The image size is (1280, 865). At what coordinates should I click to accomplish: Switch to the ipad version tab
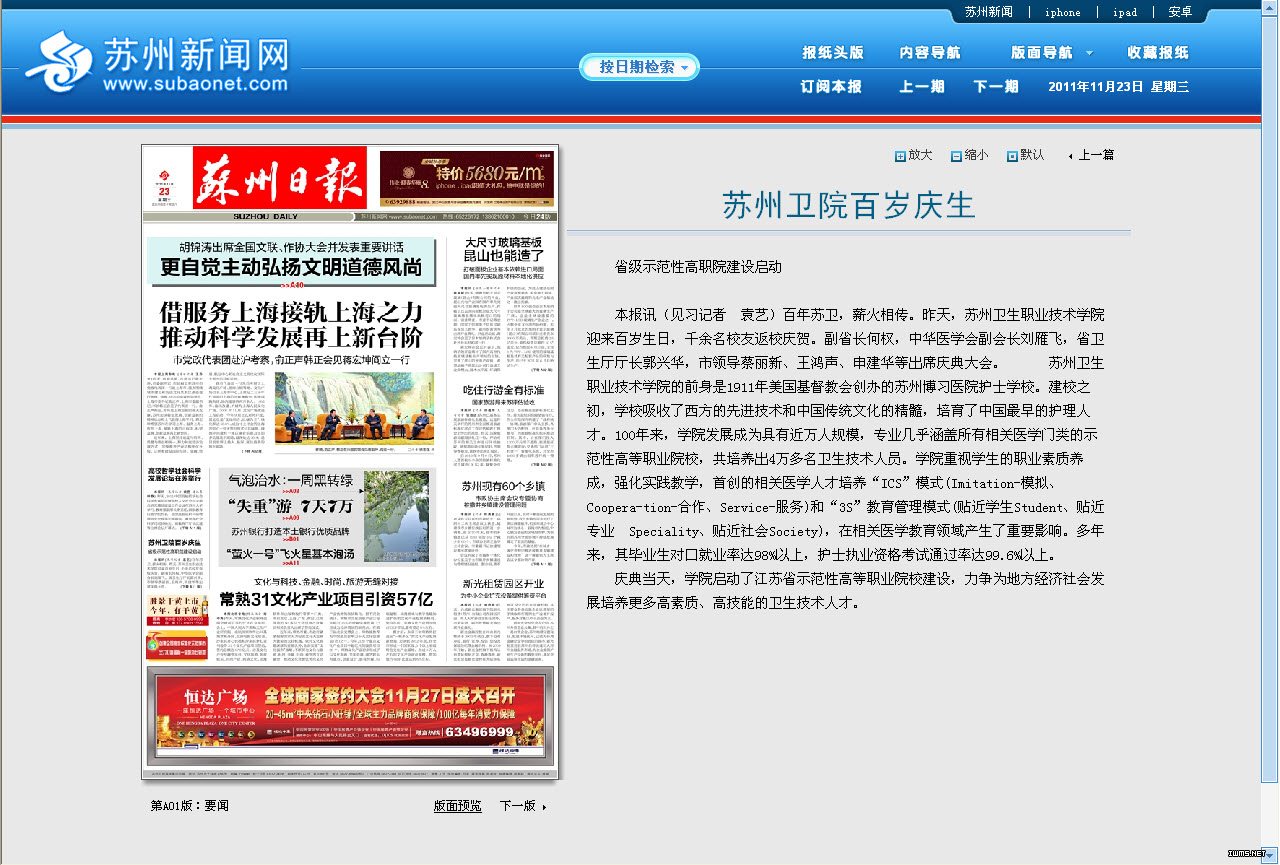point(1125,12)
